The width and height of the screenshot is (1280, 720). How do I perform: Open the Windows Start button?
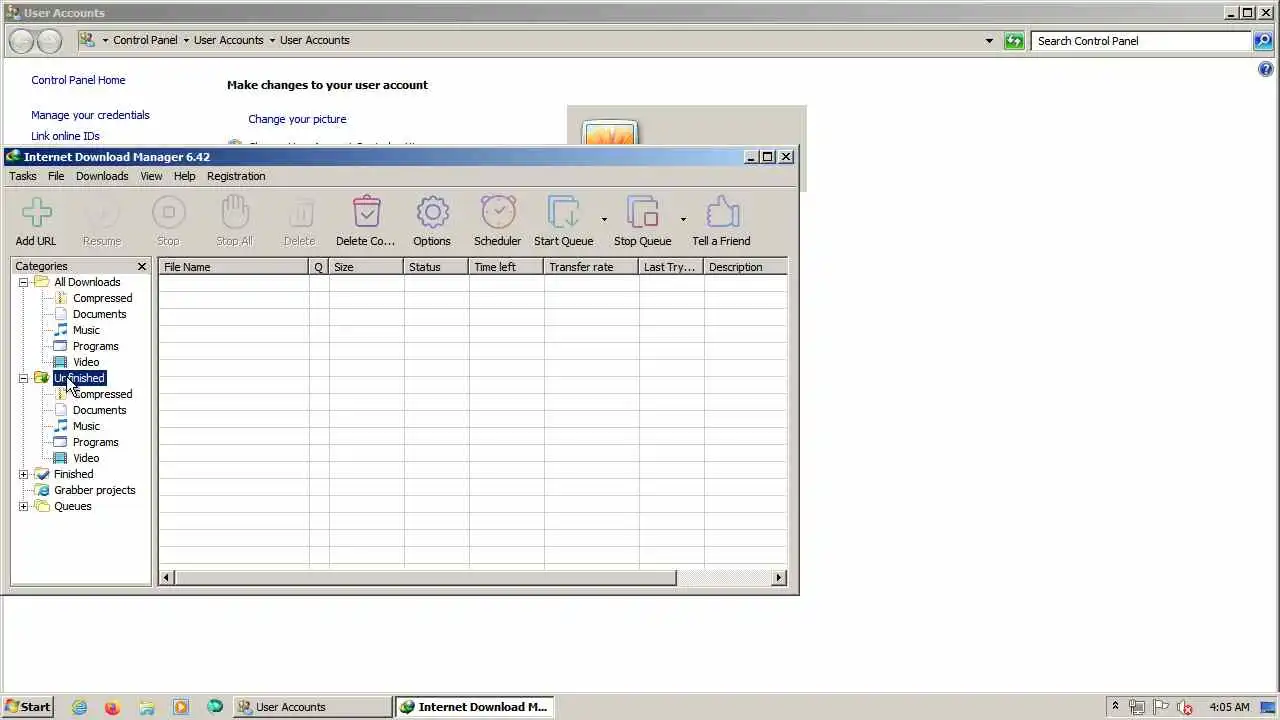click(x=27, y=707)
